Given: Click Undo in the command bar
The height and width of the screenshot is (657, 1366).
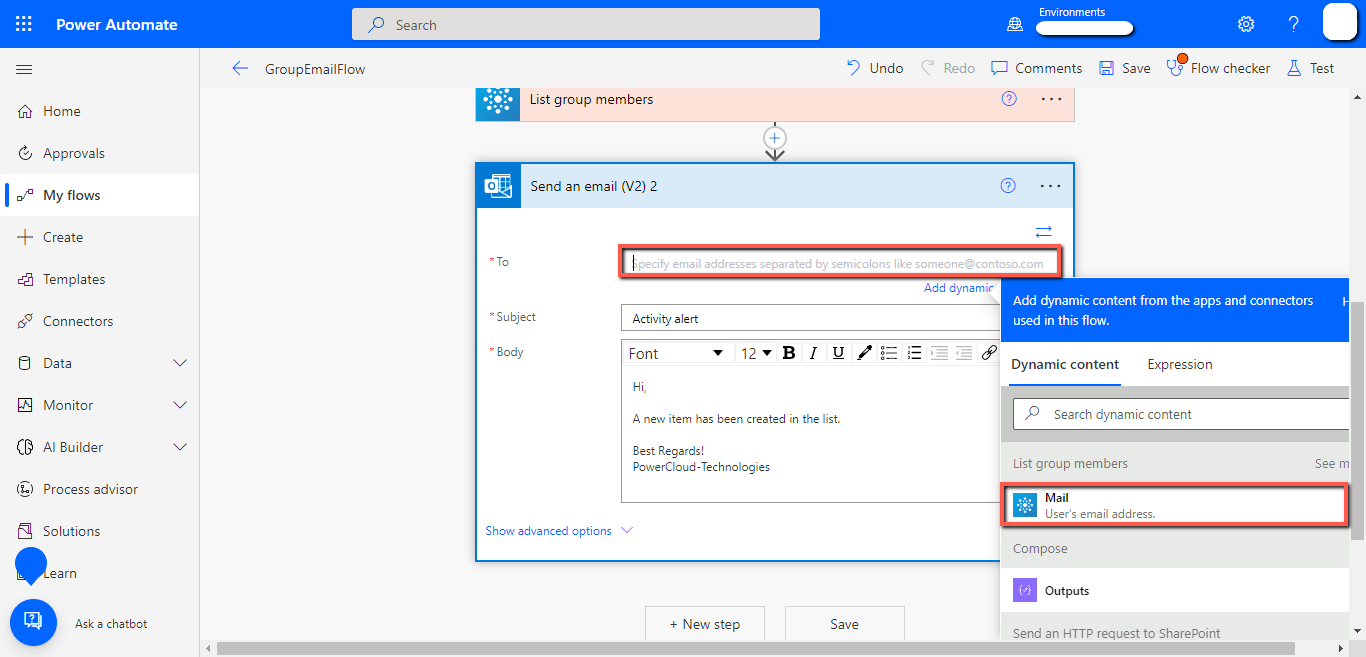Looking at the screenshot, I should (x=875, y=68).
